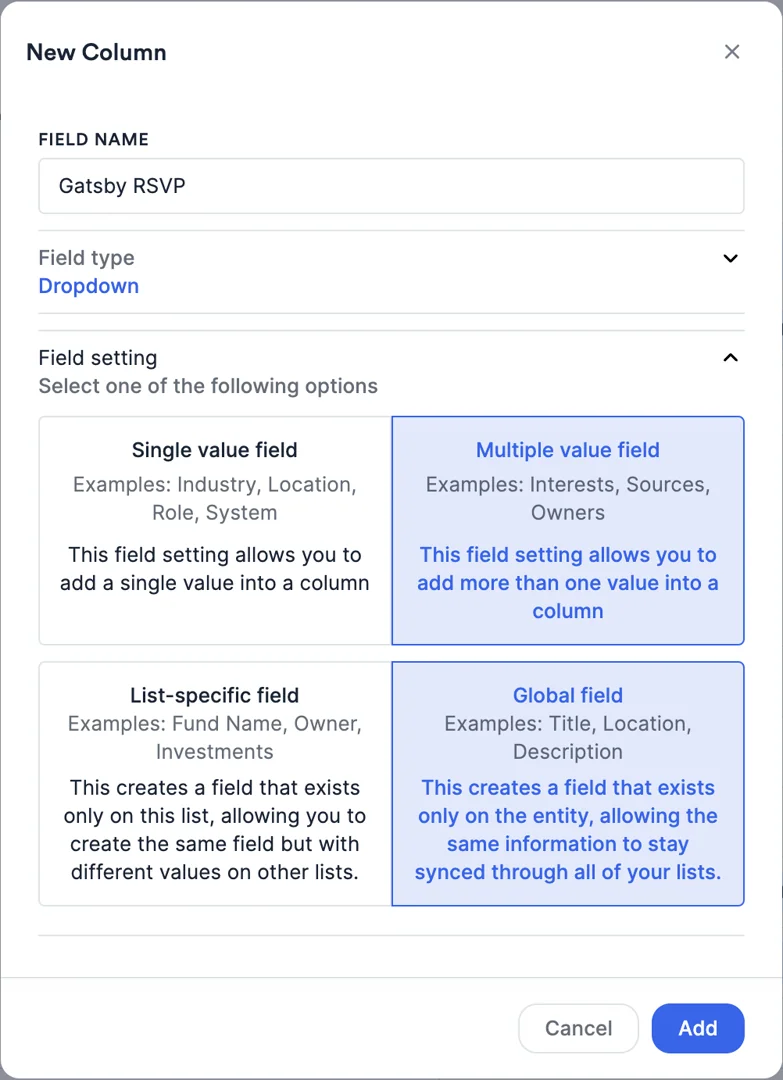Image resolution: width=783 pixels, height=1080 pixels.
Task: Close the New Column dialog
Action: (x=731, y=51)
